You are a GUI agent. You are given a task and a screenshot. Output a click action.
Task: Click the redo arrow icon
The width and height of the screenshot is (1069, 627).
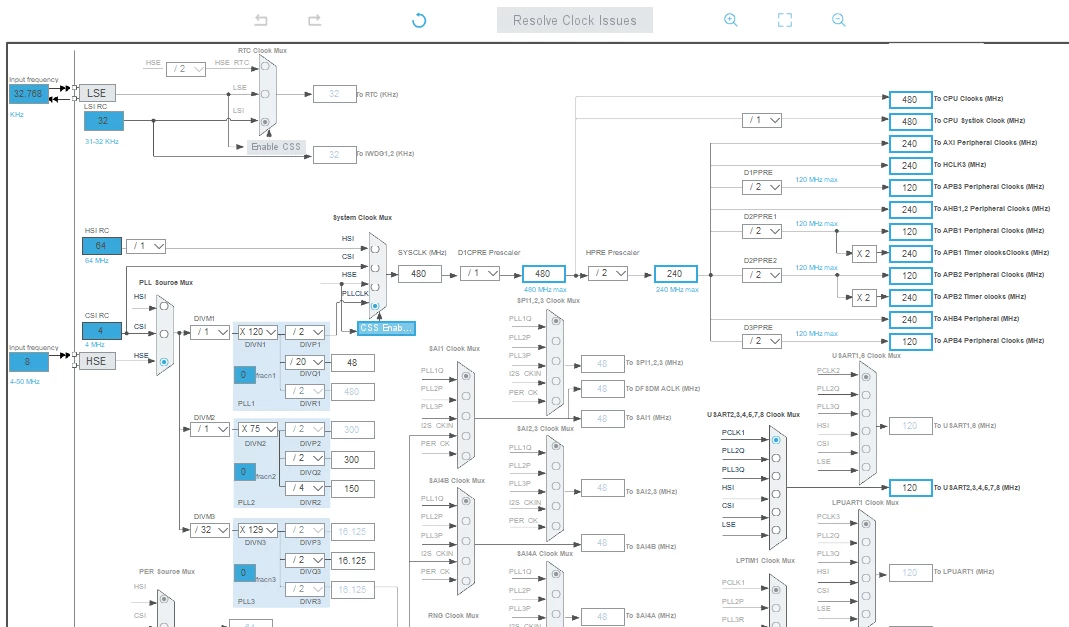point(314,20)
